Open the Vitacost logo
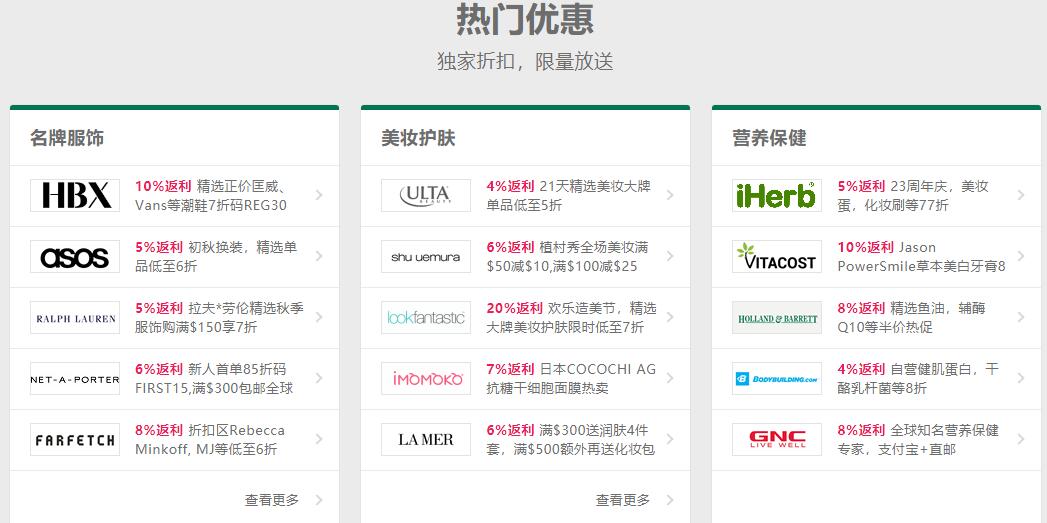 tap(777, 256)
